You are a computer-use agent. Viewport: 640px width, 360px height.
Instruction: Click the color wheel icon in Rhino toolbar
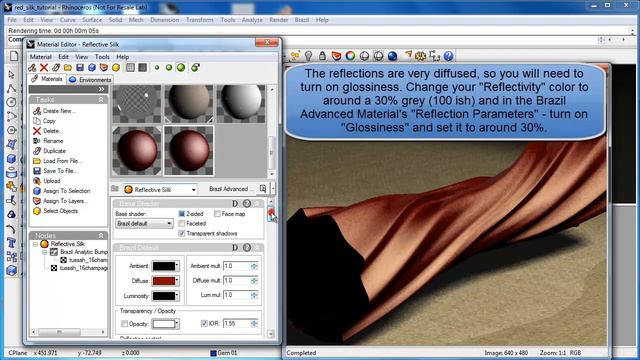[x=350, y=56]
